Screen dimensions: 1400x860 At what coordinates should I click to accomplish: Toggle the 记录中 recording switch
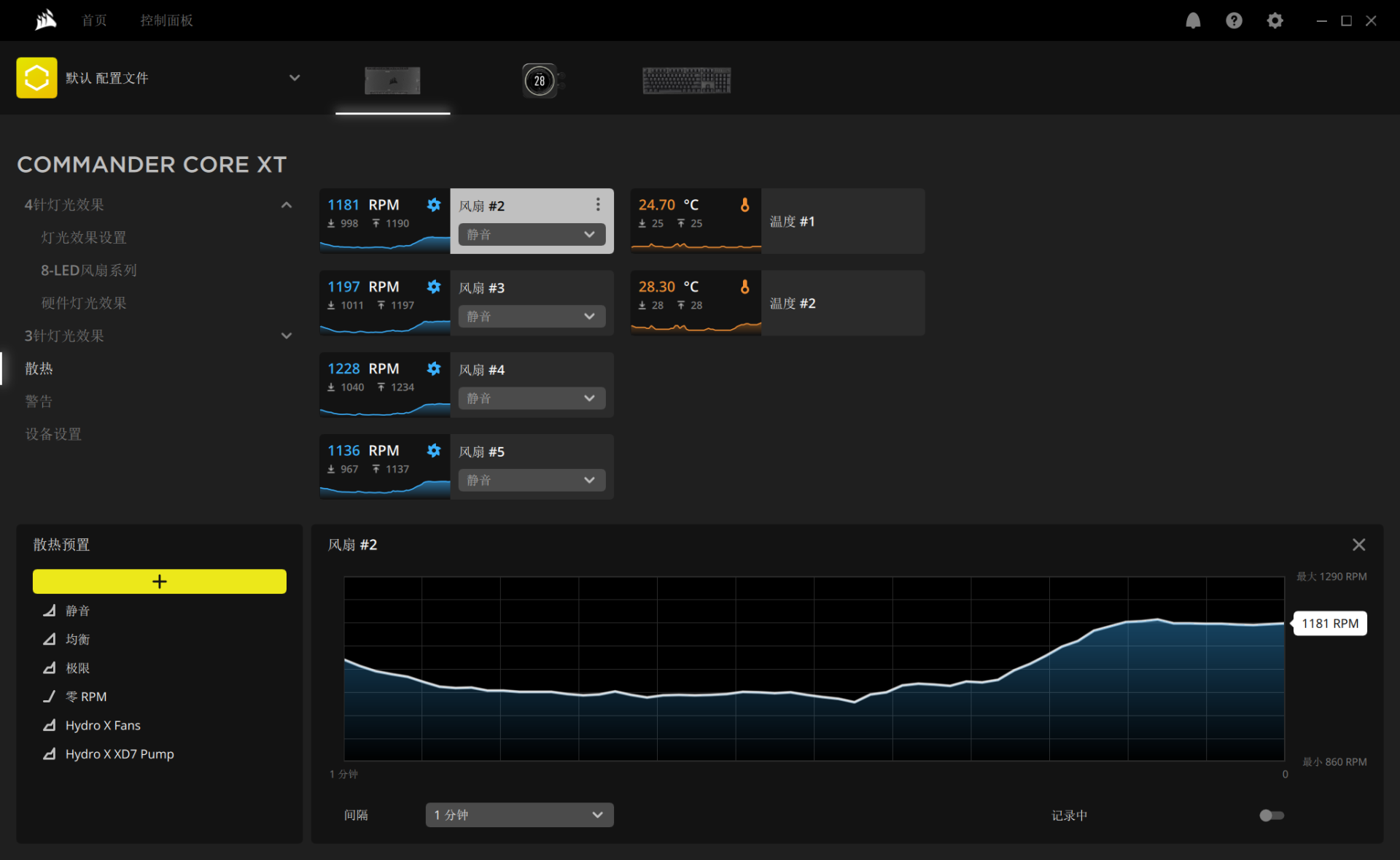1271,815
